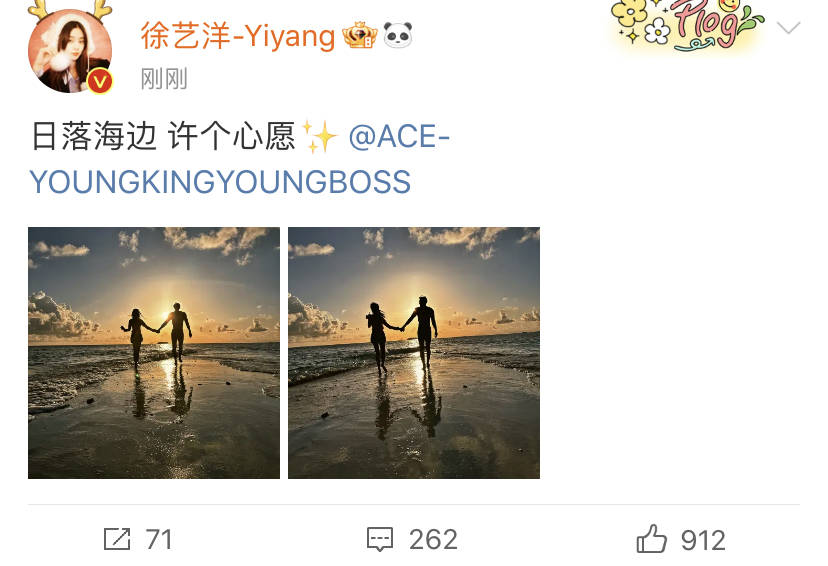Click the repost share icon
This screenshot has width=828, height=566.
(x=117, y=539)
